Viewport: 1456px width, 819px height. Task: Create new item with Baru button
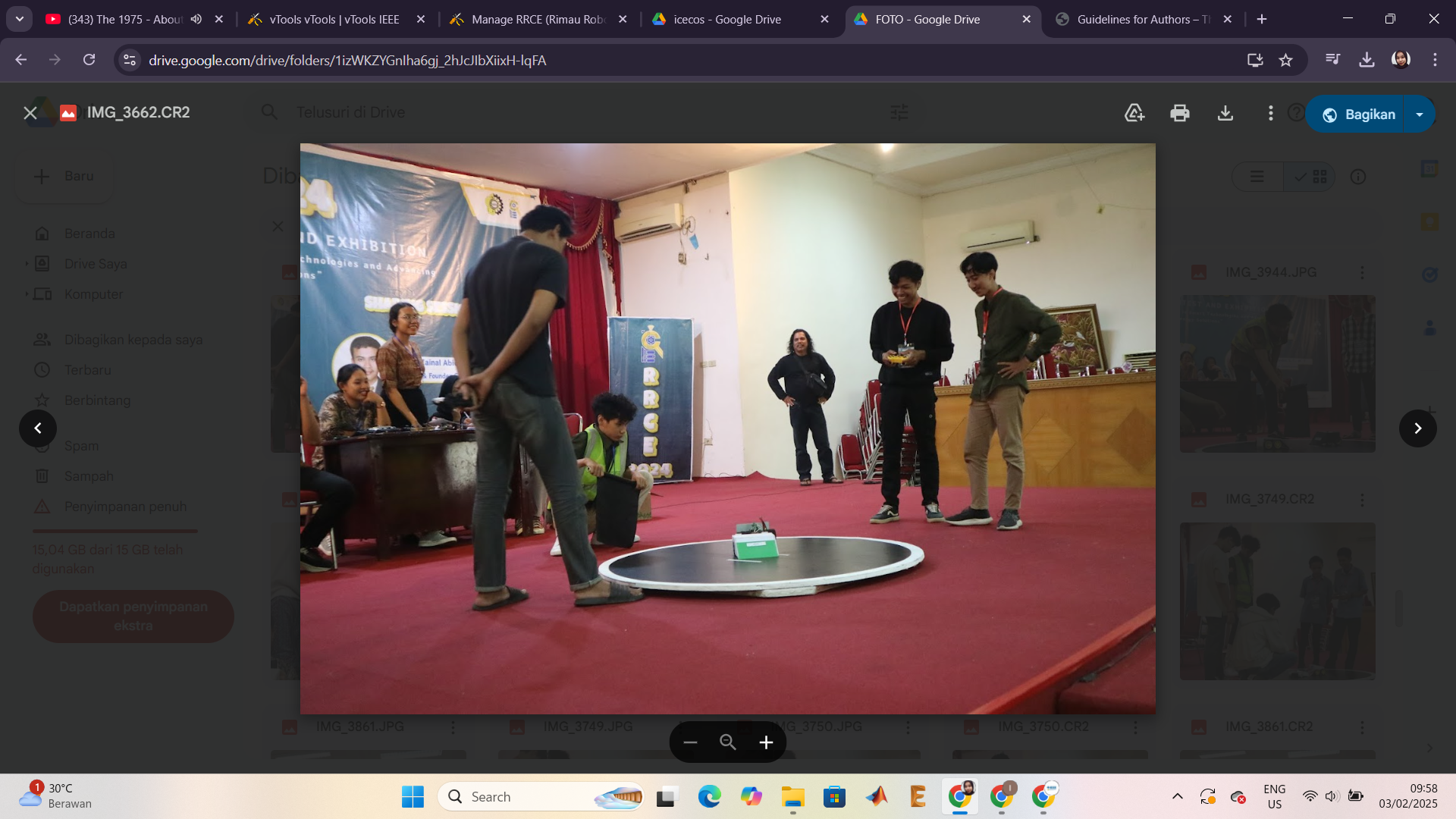pos(64,177)
